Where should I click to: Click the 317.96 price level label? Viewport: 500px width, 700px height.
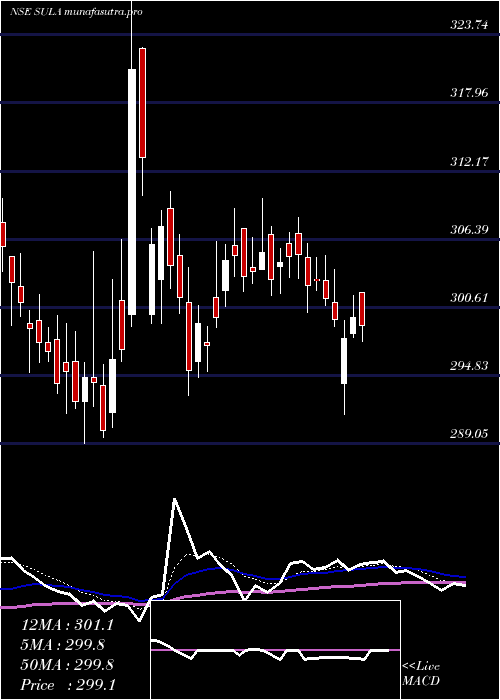coord(469,93)
